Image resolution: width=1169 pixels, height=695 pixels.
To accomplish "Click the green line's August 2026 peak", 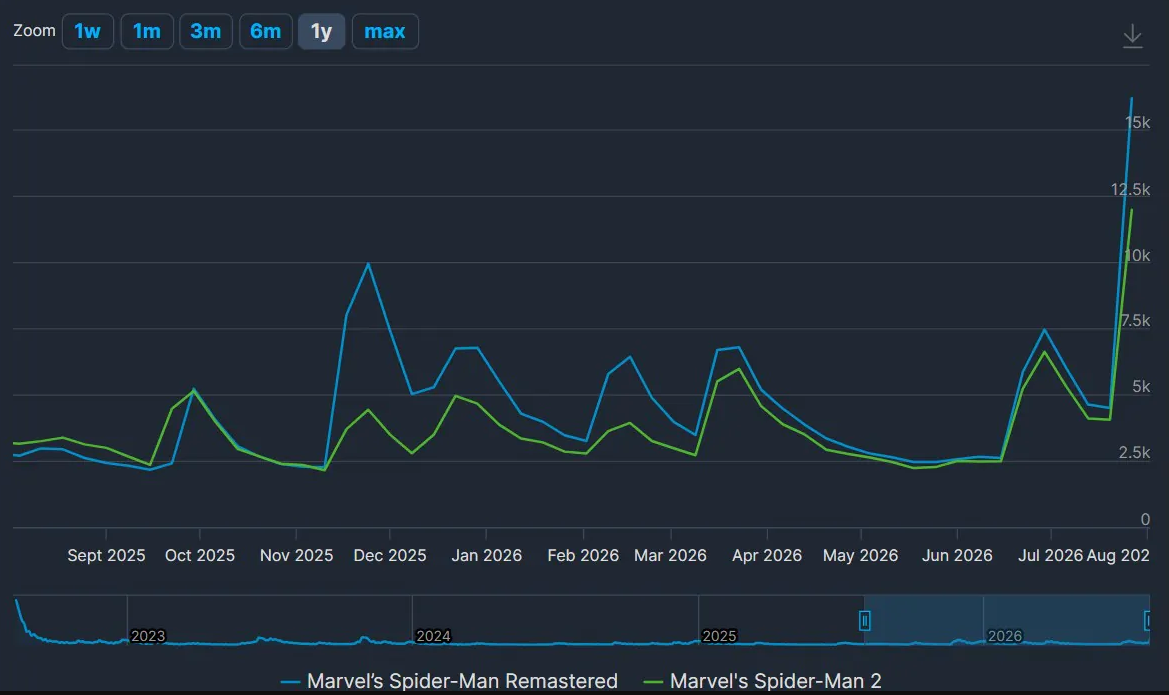I will click(x=1132, y=210).
